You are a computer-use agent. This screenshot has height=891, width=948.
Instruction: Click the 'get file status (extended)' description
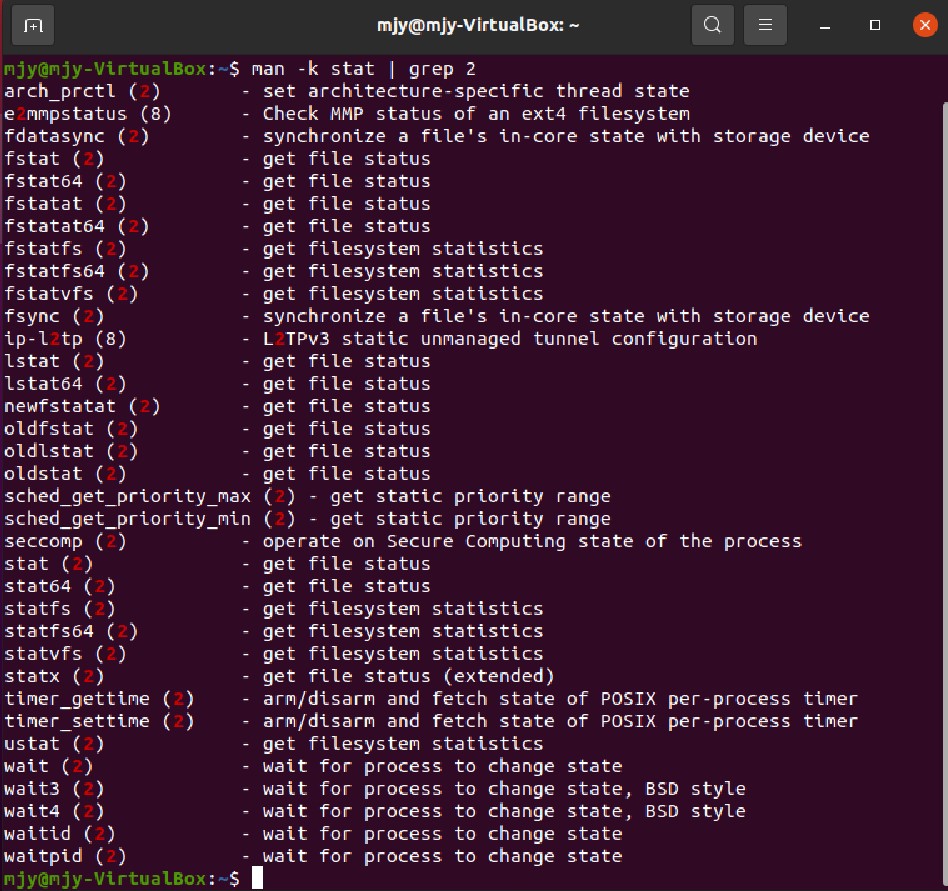pos(408,676)
